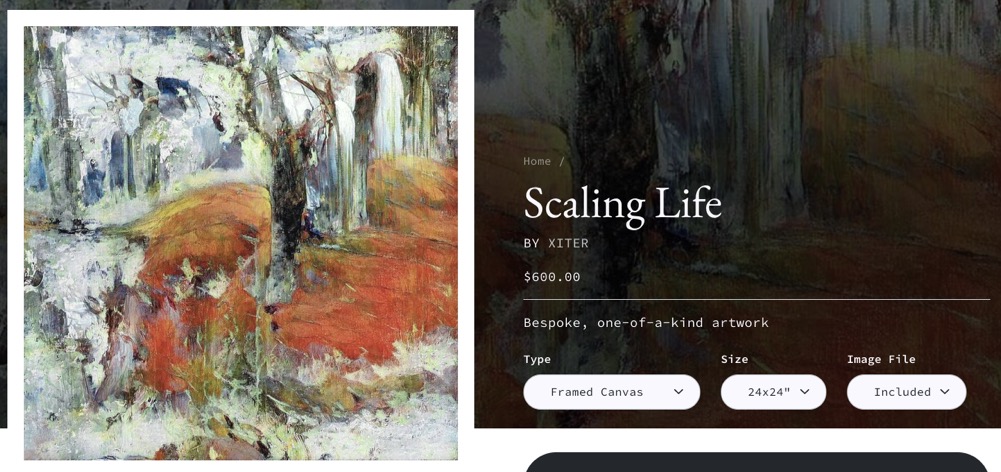The width and height of the screenshot is (1001, 472).
Task: Click the Type field label
Action: (x=537, y=359)
